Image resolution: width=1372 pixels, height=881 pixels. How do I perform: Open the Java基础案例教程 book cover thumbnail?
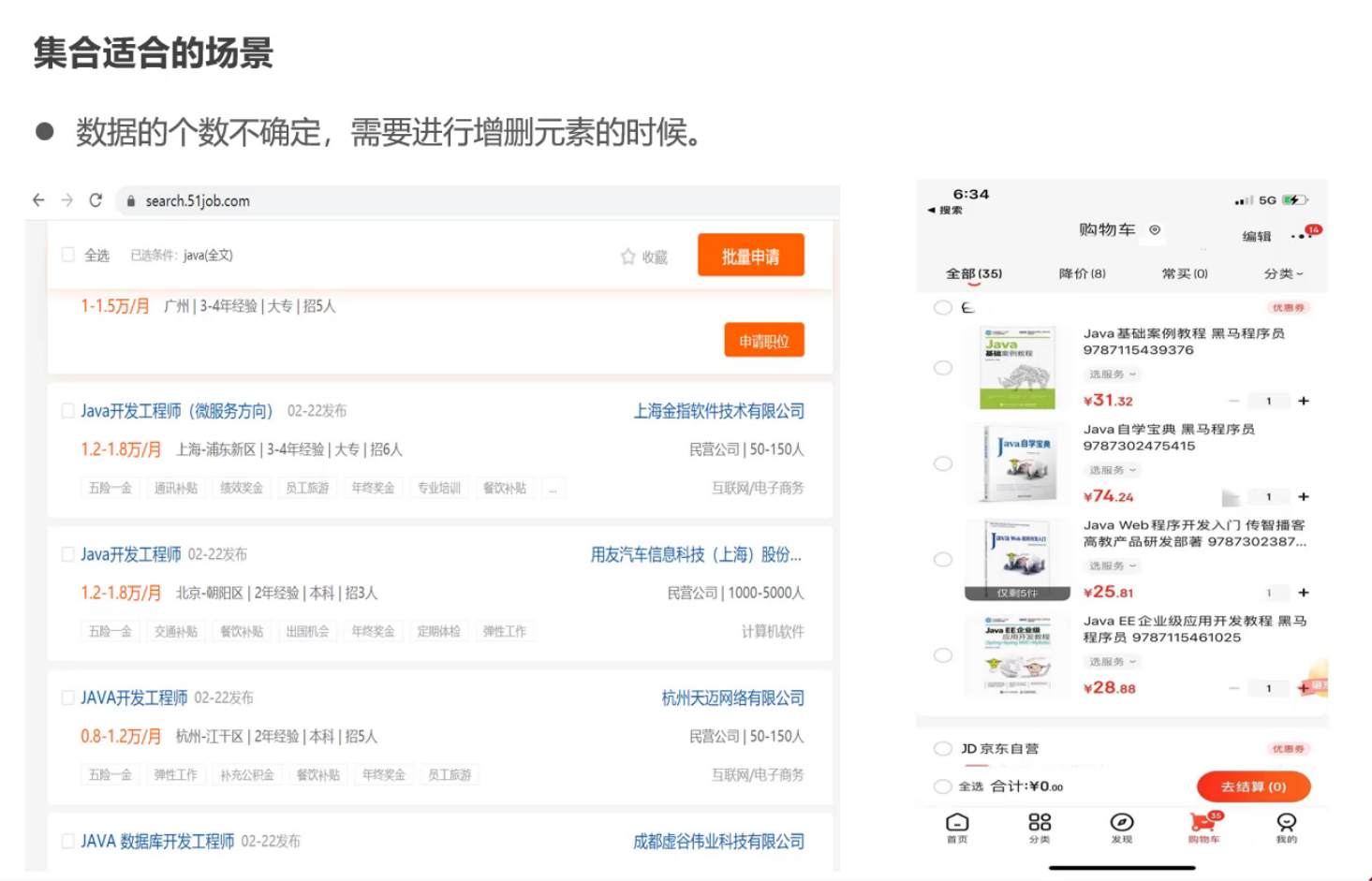(1017, 367)
